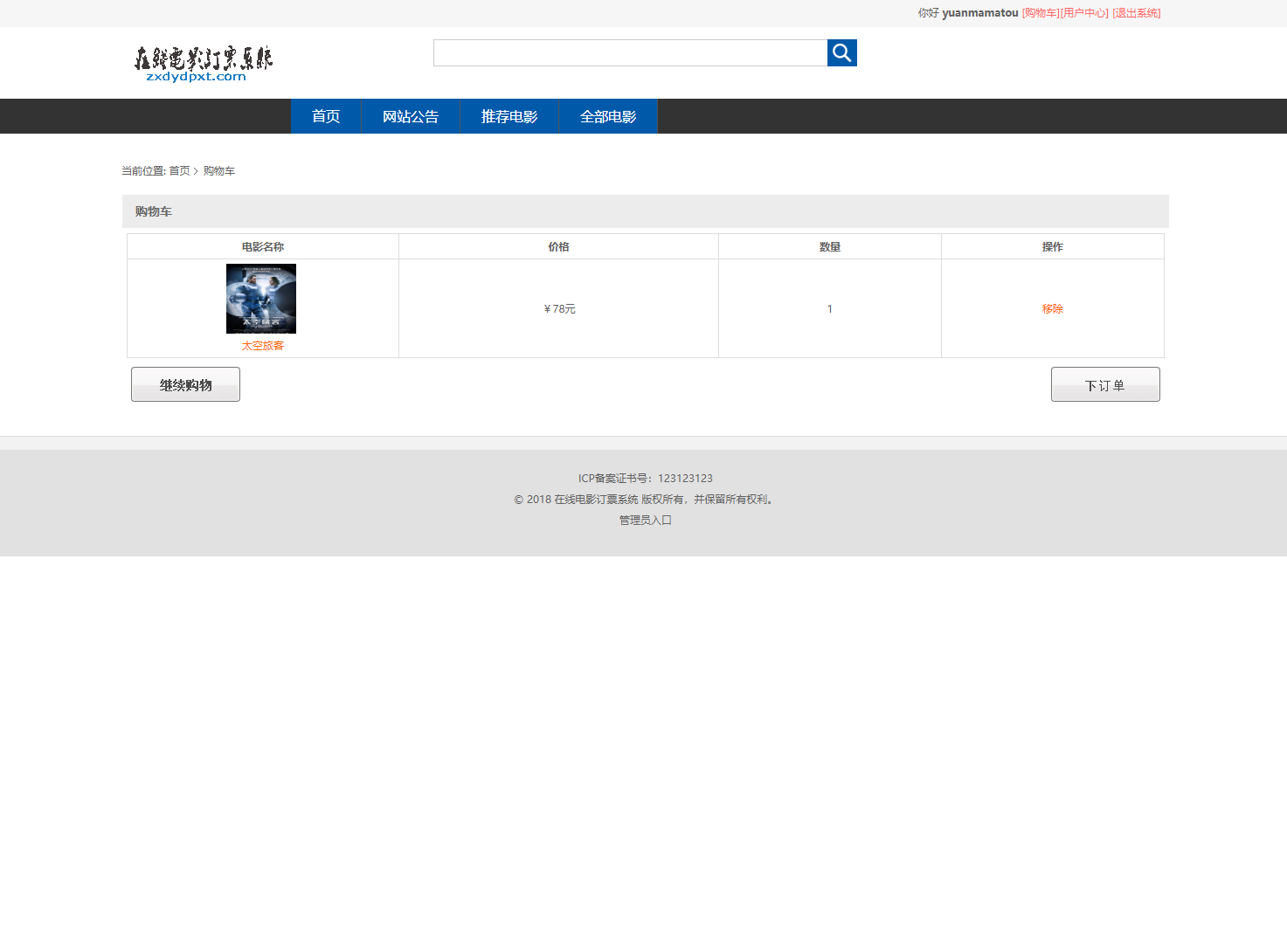Click the 太空旅客 movie poster thumbnail
Viewport: 1287px width, 952px height.
(260, 298)
